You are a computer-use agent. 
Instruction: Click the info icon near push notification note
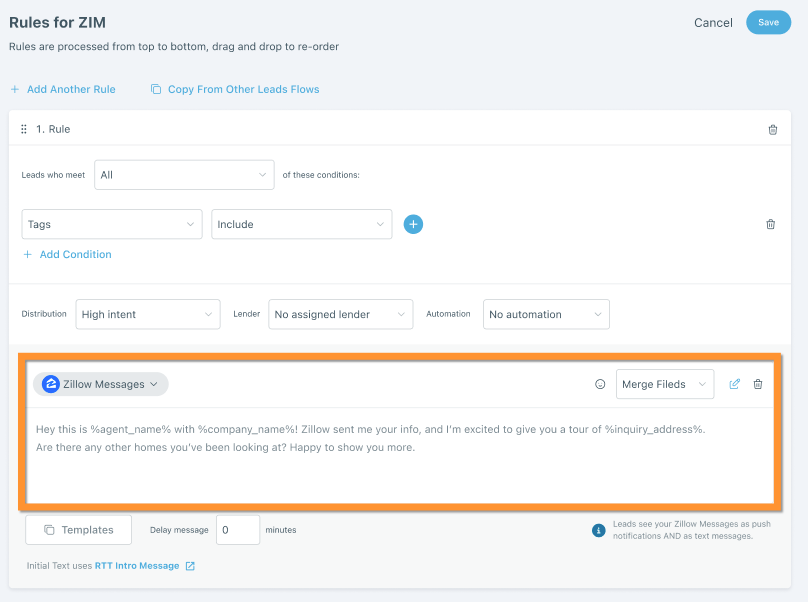coord(599,530)
